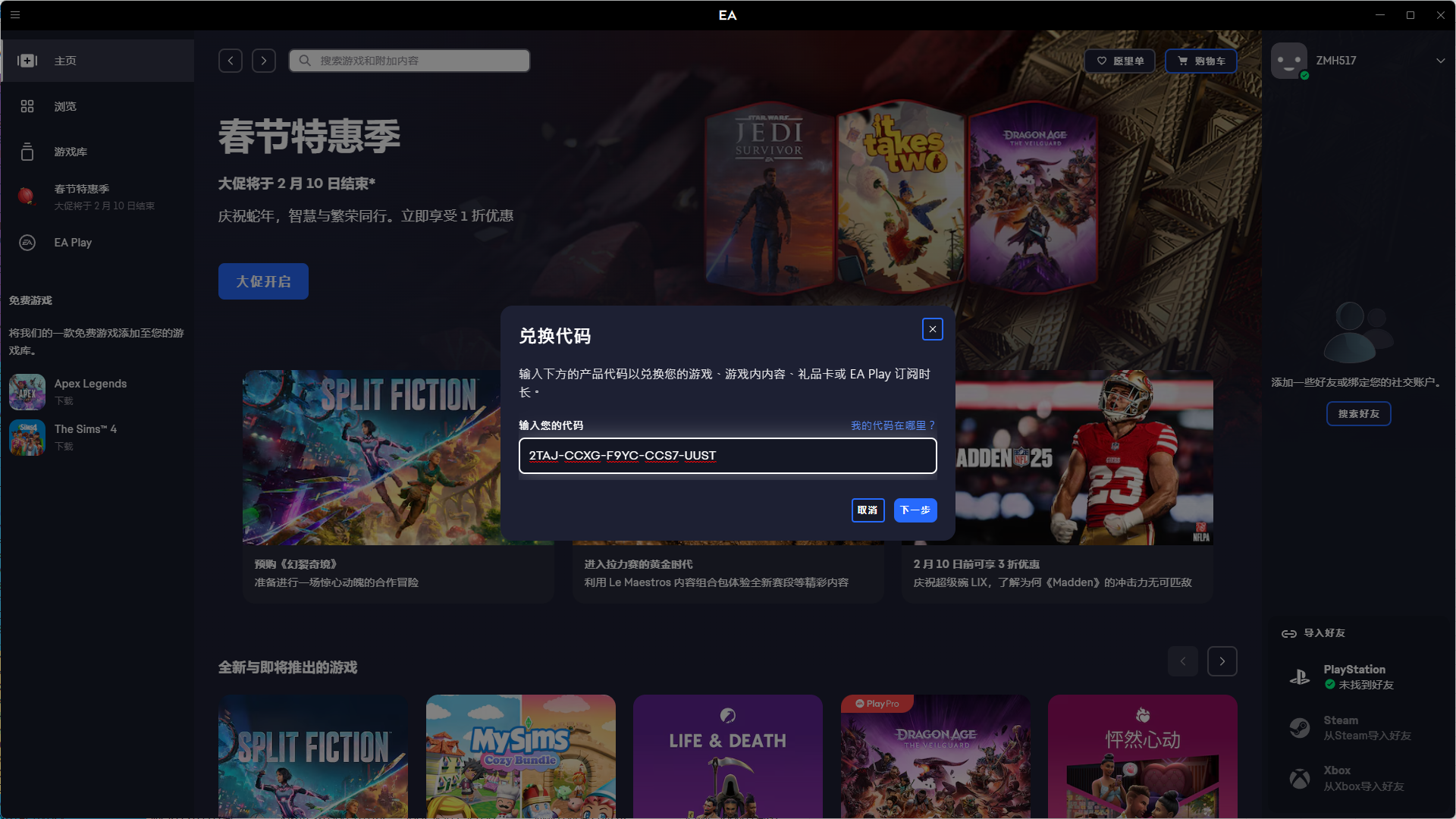Import friends from Steam
1456x819 pixels.
1357,728
